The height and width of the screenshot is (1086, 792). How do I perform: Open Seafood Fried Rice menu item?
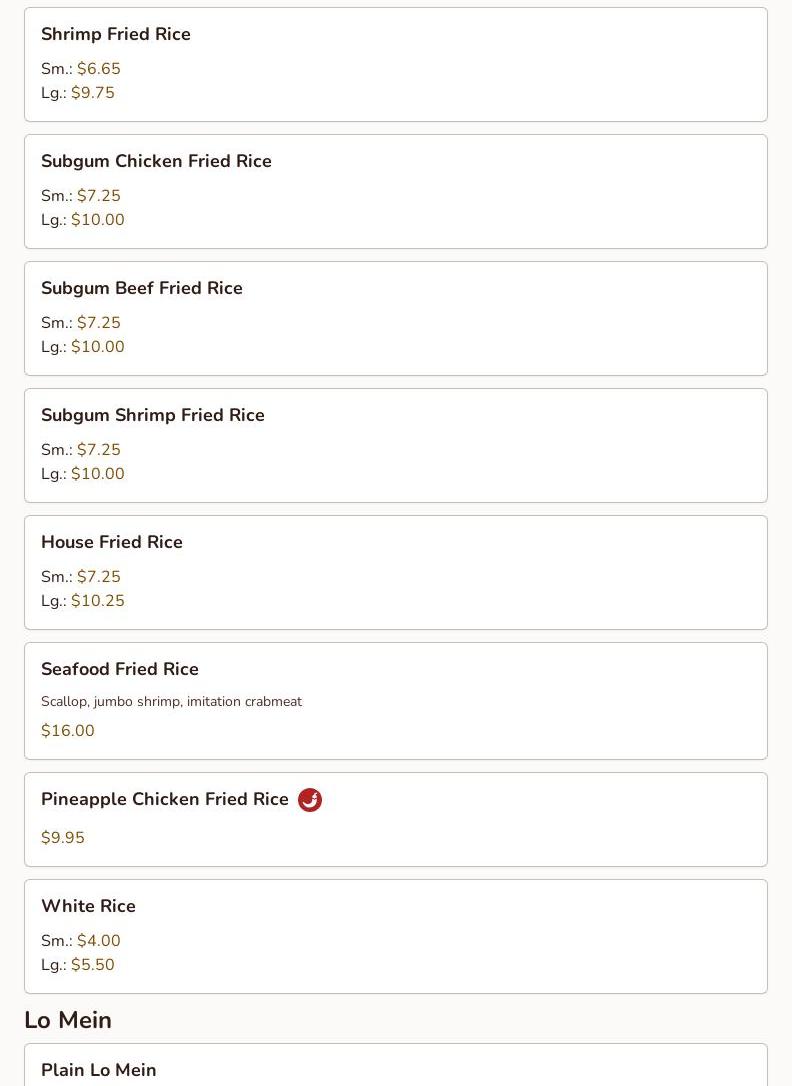[x=120, y=669]
